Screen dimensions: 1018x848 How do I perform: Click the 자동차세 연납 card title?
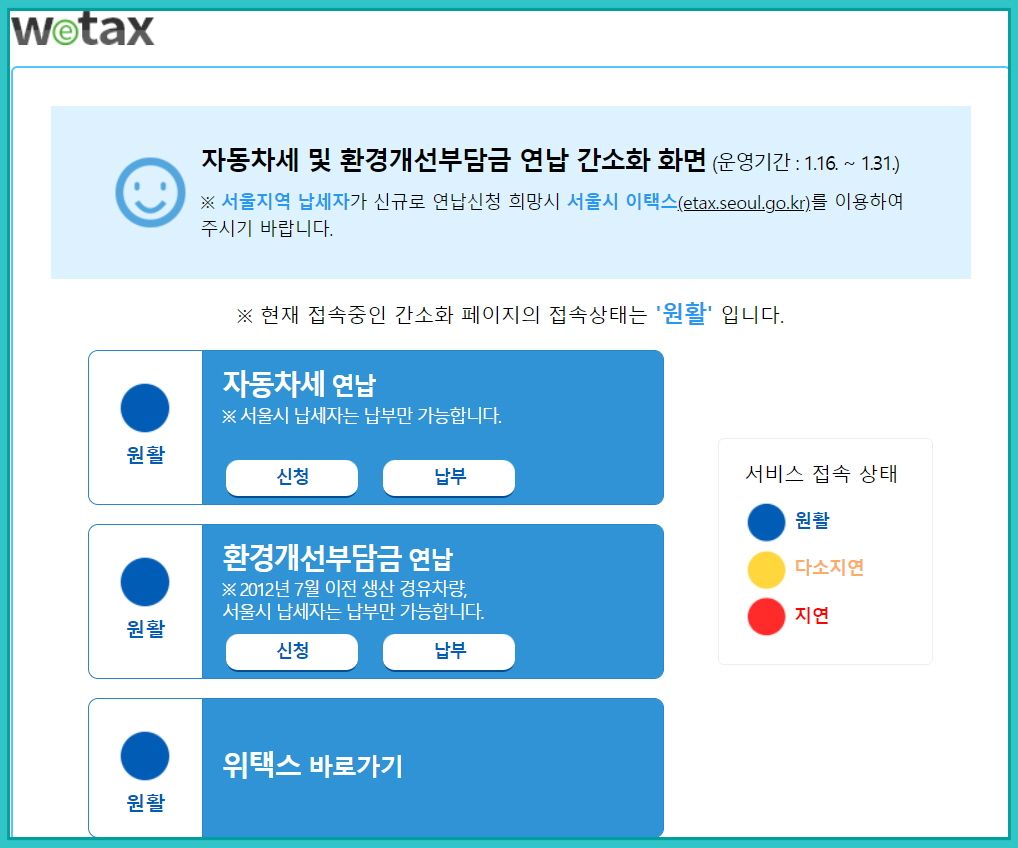point(299,384)
